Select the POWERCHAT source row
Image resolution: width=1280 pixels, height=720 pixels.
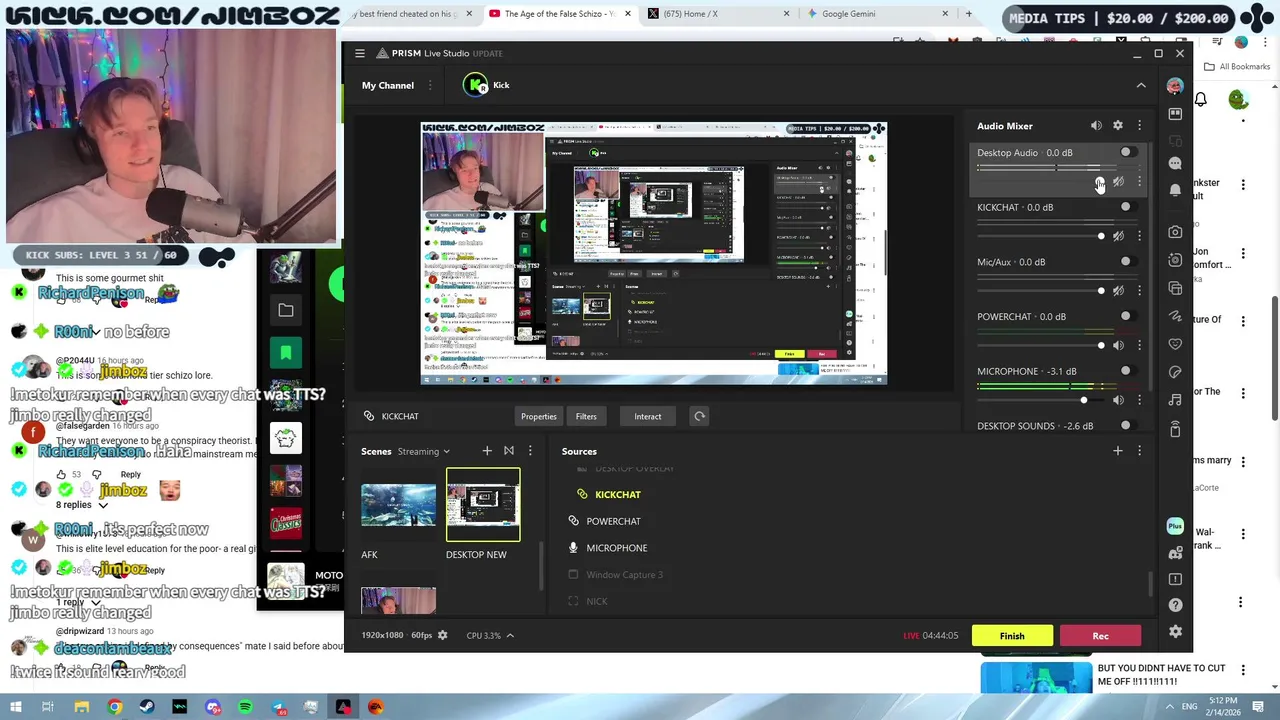(848, 521)
